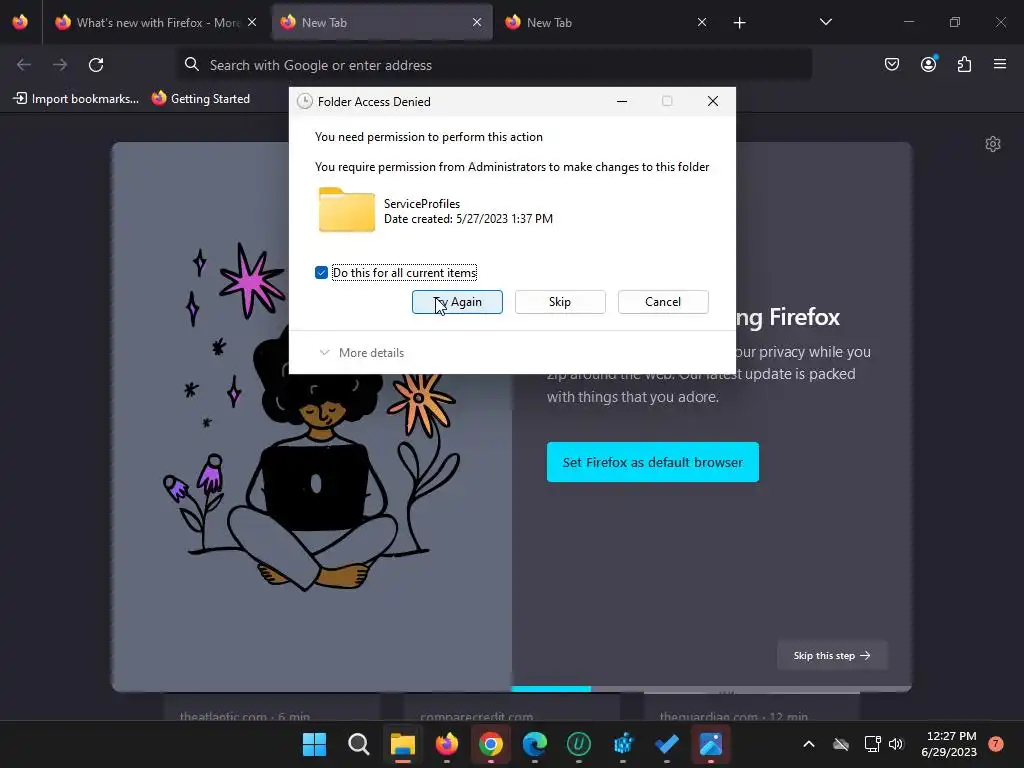Open the notification badge in the tray
Screen dimensions: 1024x768
pos(996,743)
